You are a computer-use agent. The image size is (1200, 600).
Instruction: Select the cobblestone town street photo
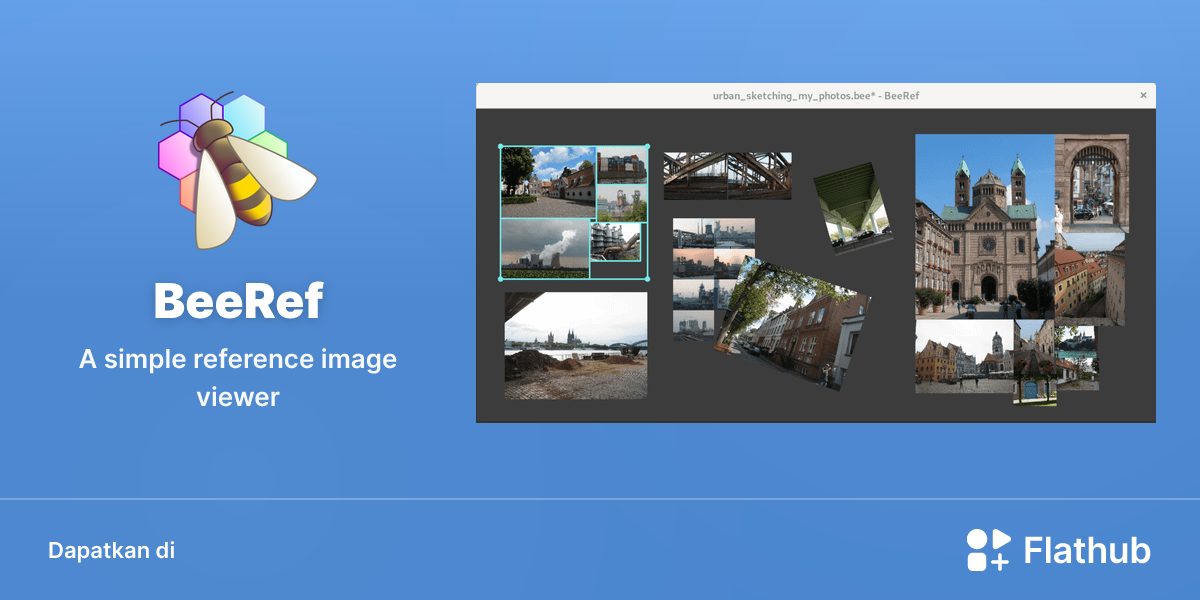tap(548, 182)
